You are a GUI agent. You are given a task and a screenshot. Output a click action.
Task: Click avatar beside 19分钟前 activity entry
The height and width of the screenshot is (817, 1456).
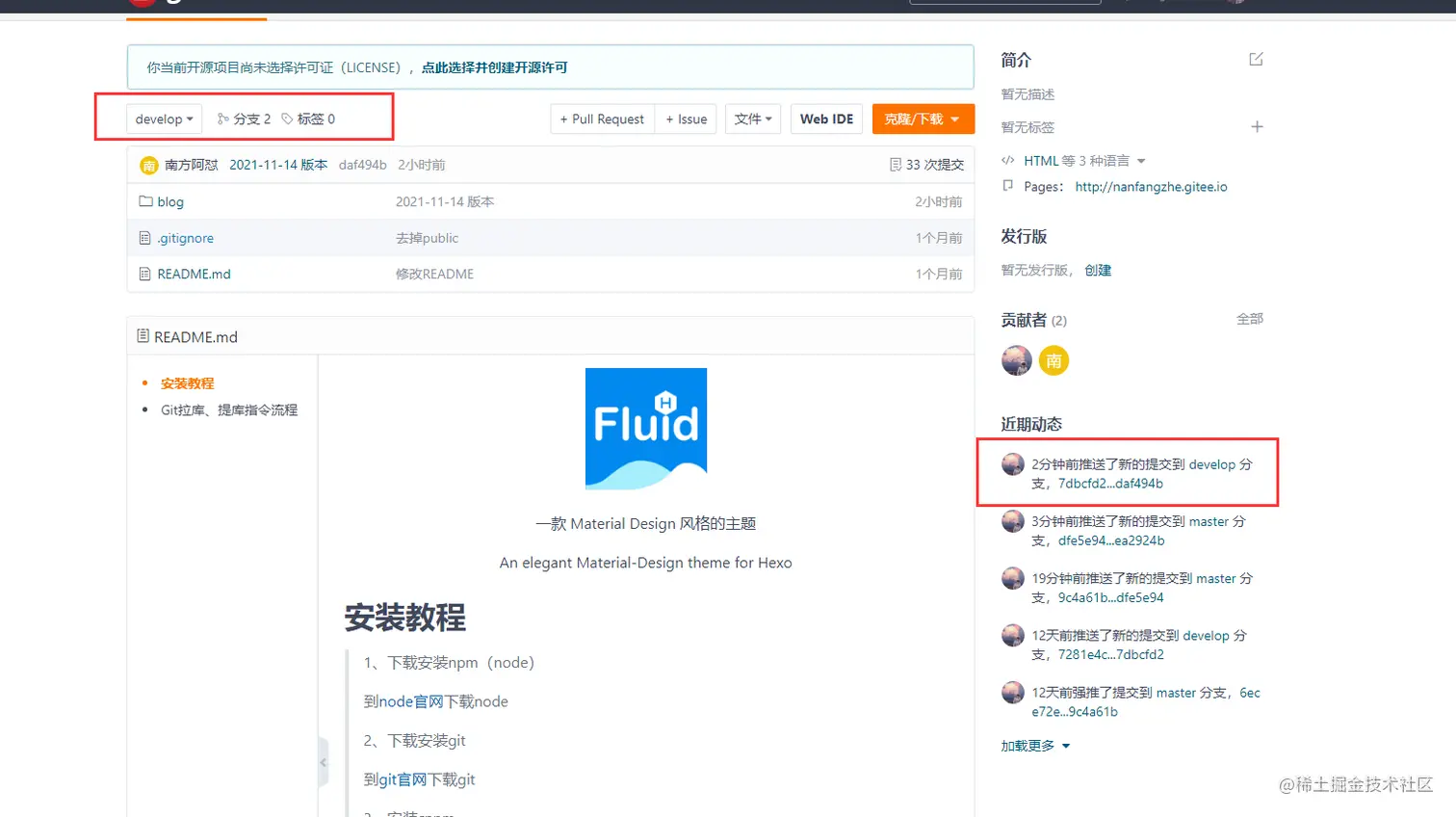click(x=1013, y=578)
